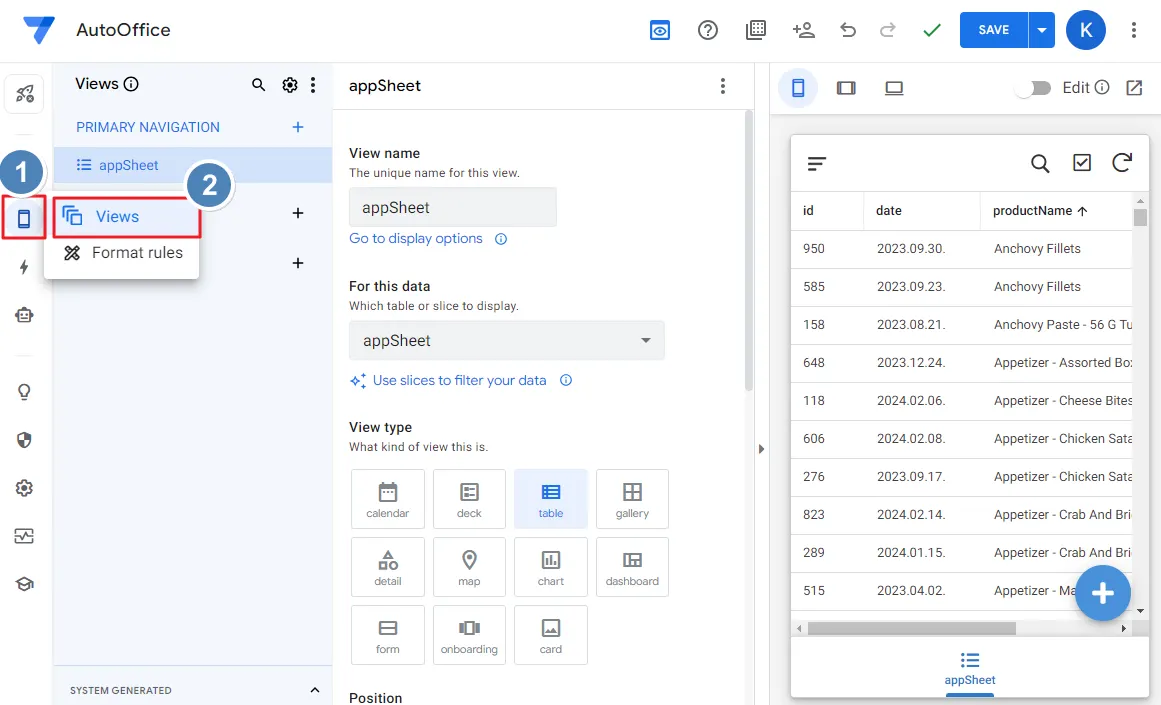Screen dimensions: 1161x705
Task: Open the data table view icon in the header
Action: [755, 30]
